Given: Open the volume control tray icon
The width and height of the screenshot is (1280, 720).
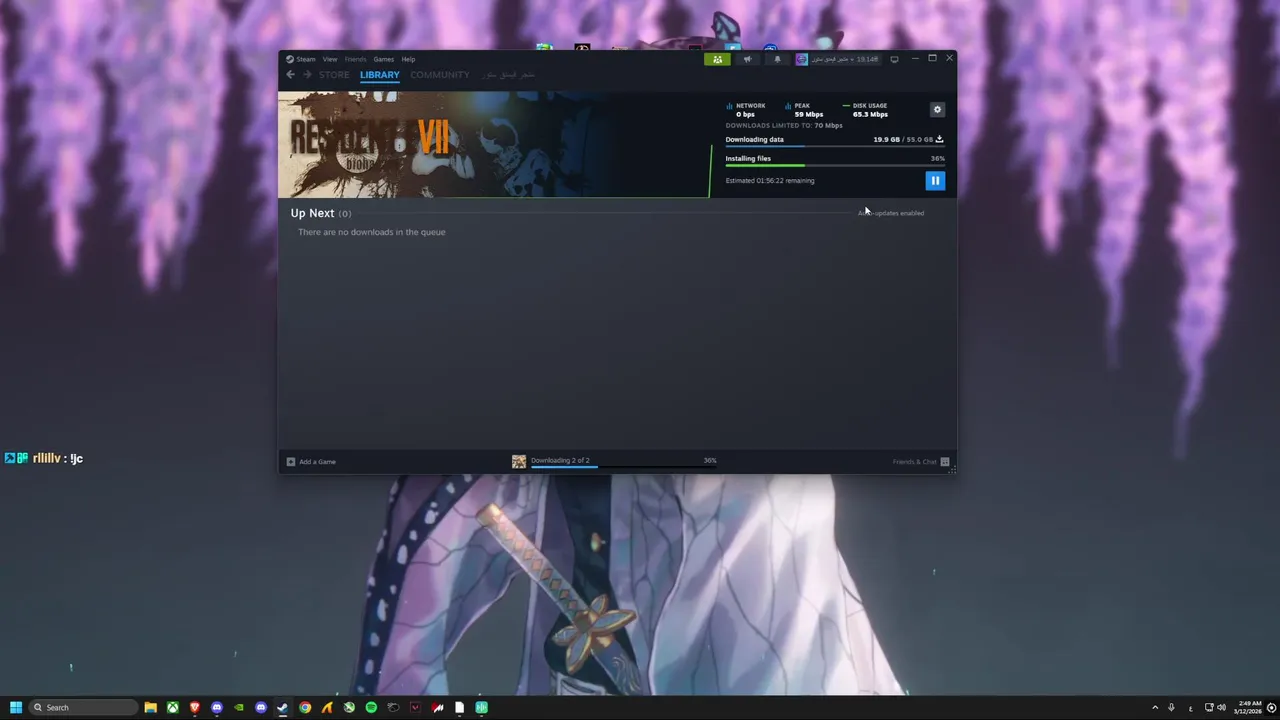Looking at the screenshot, I should click(1222, 707).
